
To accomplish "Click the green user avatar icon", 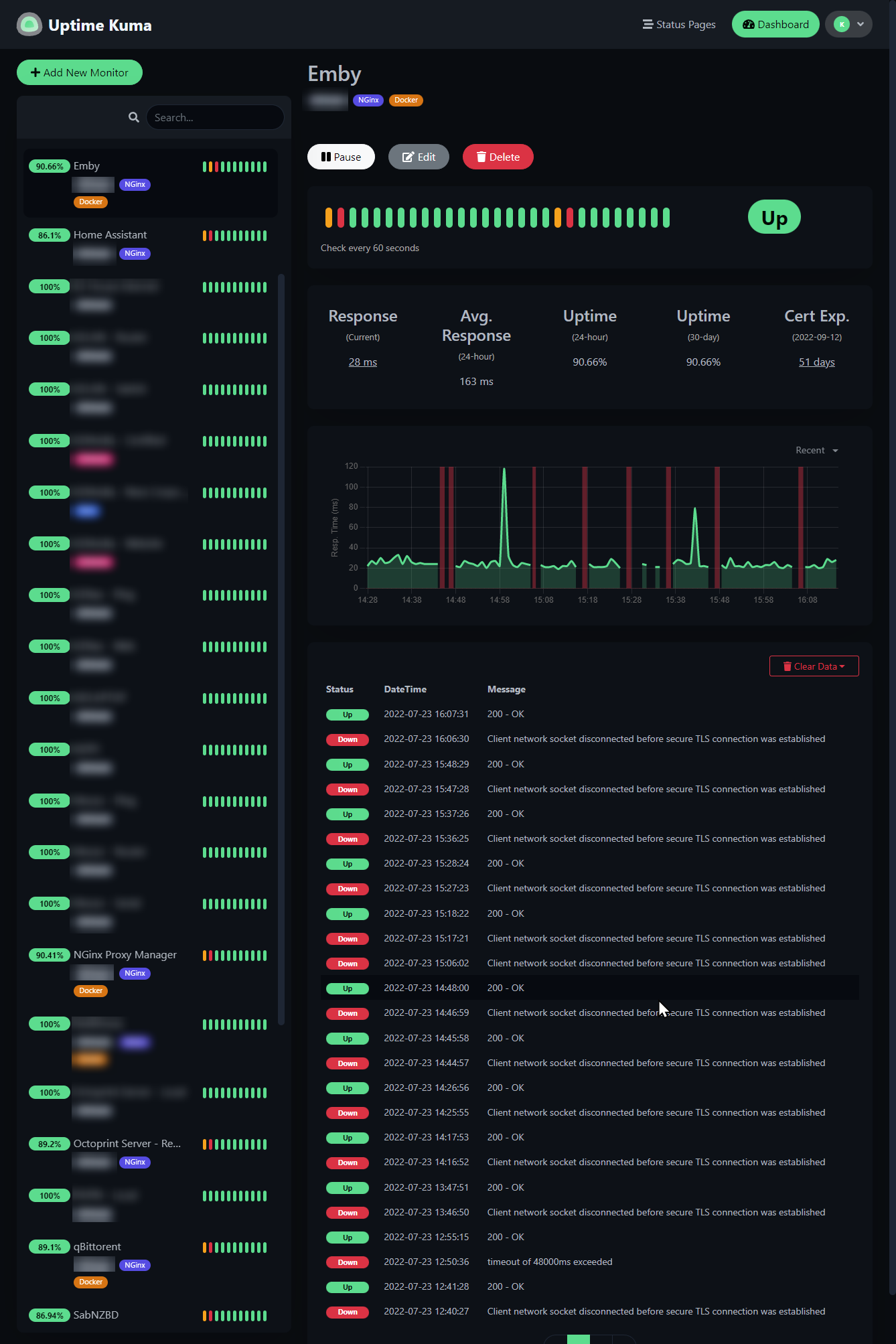I will [x=842, y=25].
